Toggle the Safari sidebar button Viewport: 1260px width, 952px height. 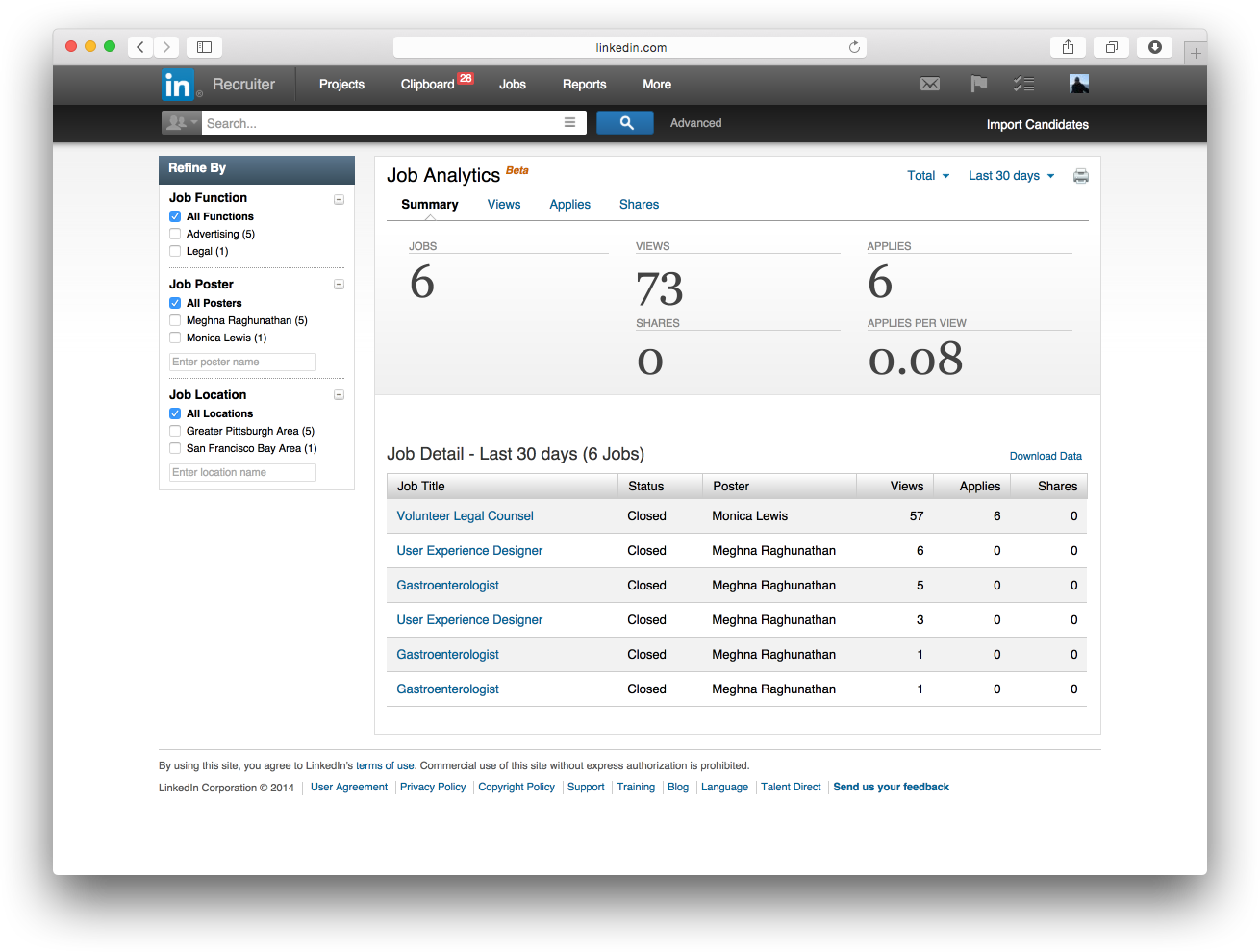pos(205,47)
